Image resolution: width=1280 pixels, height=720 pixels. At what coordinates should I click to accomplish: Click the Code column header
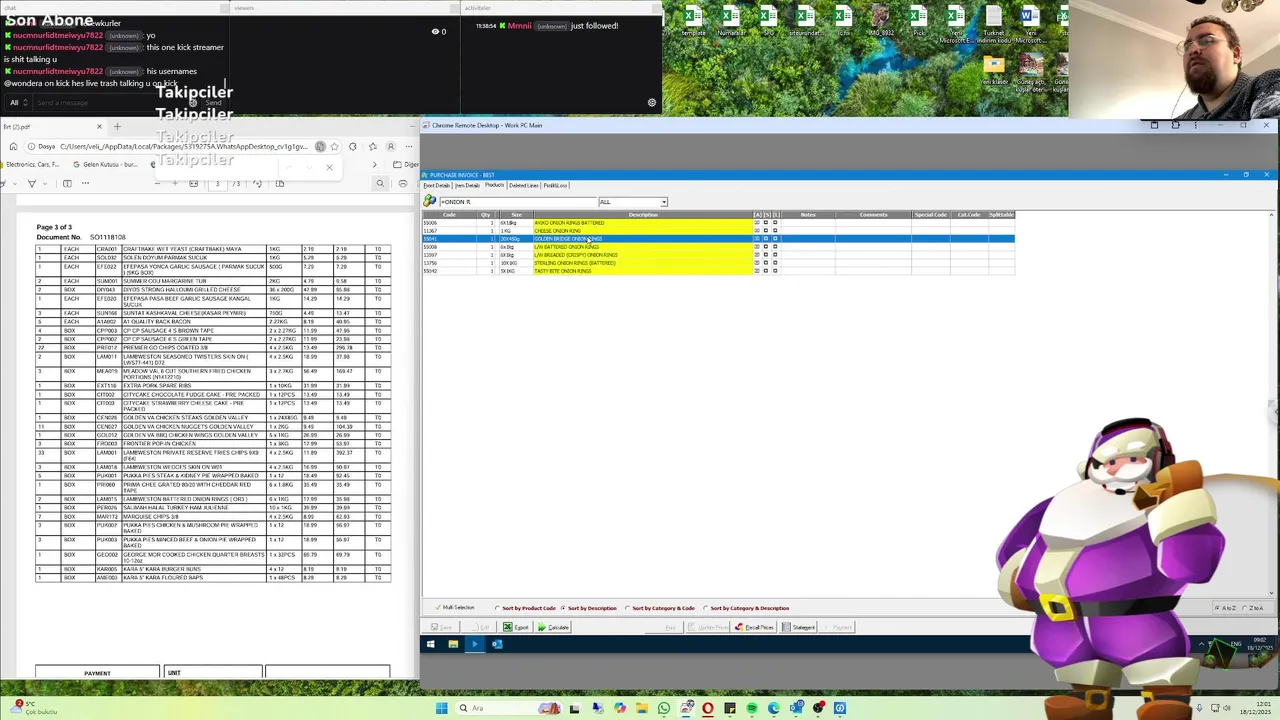[449, 215]
